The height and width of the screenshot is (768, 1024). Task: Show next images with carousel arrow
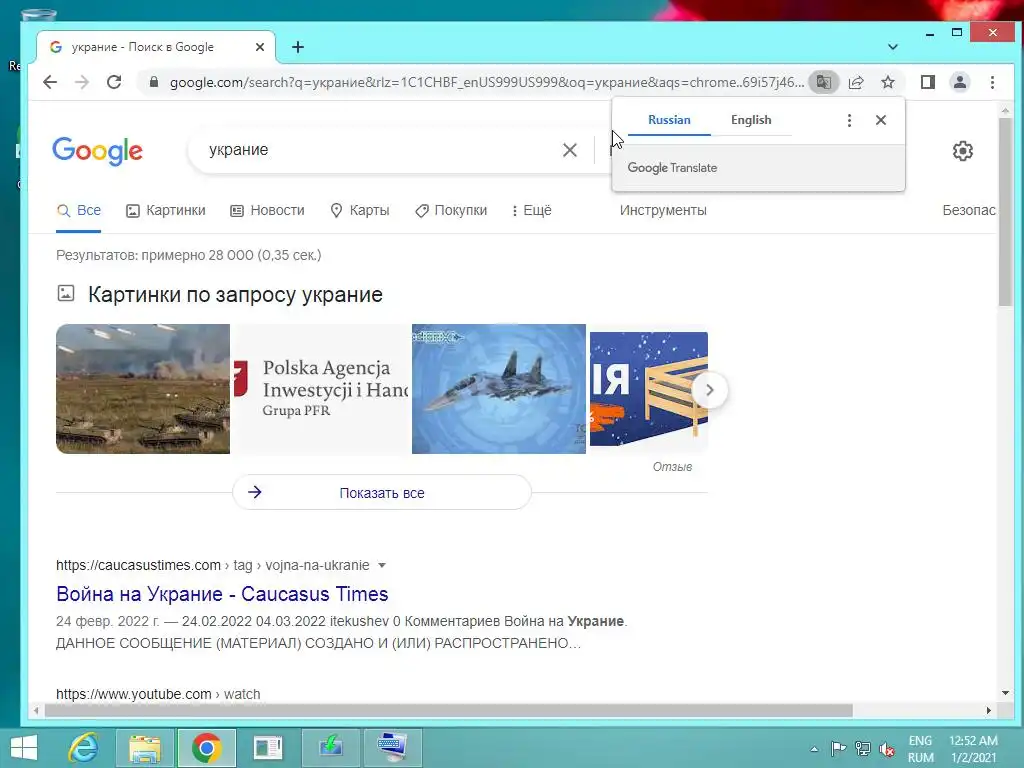(x=709, y=390)
